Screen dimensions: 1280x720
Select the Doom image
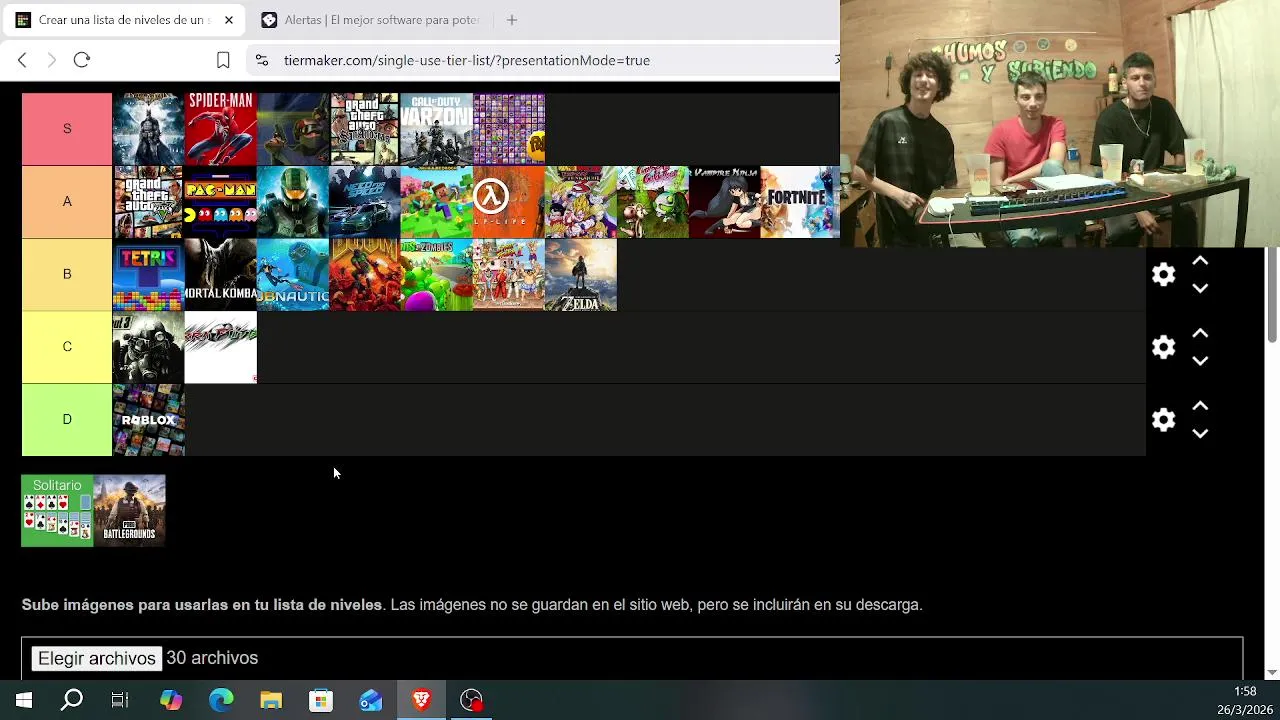[365, 275]
